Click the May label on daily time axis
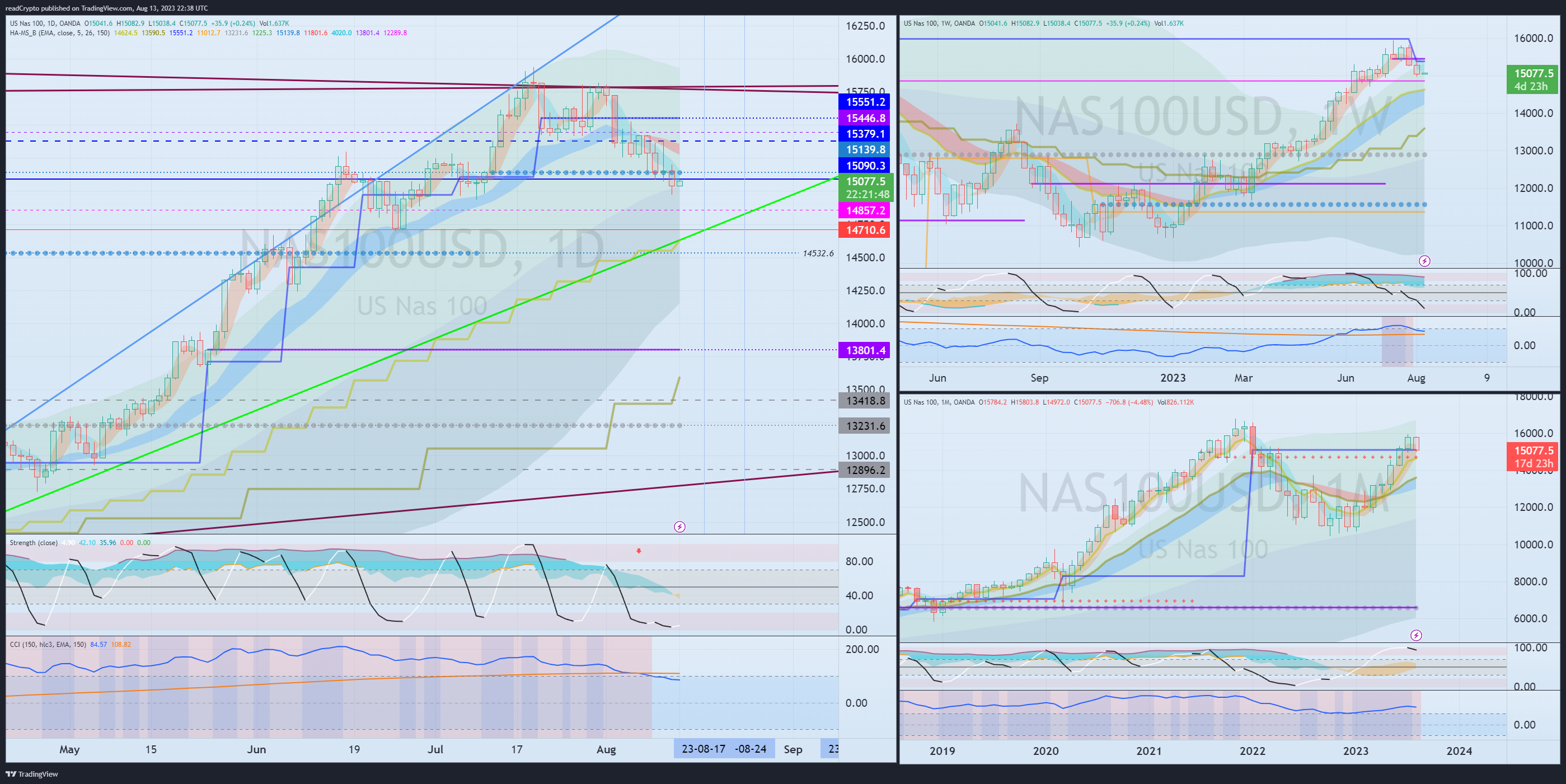1566x784 pixels. pyautogui.click(x=69, y=749)
